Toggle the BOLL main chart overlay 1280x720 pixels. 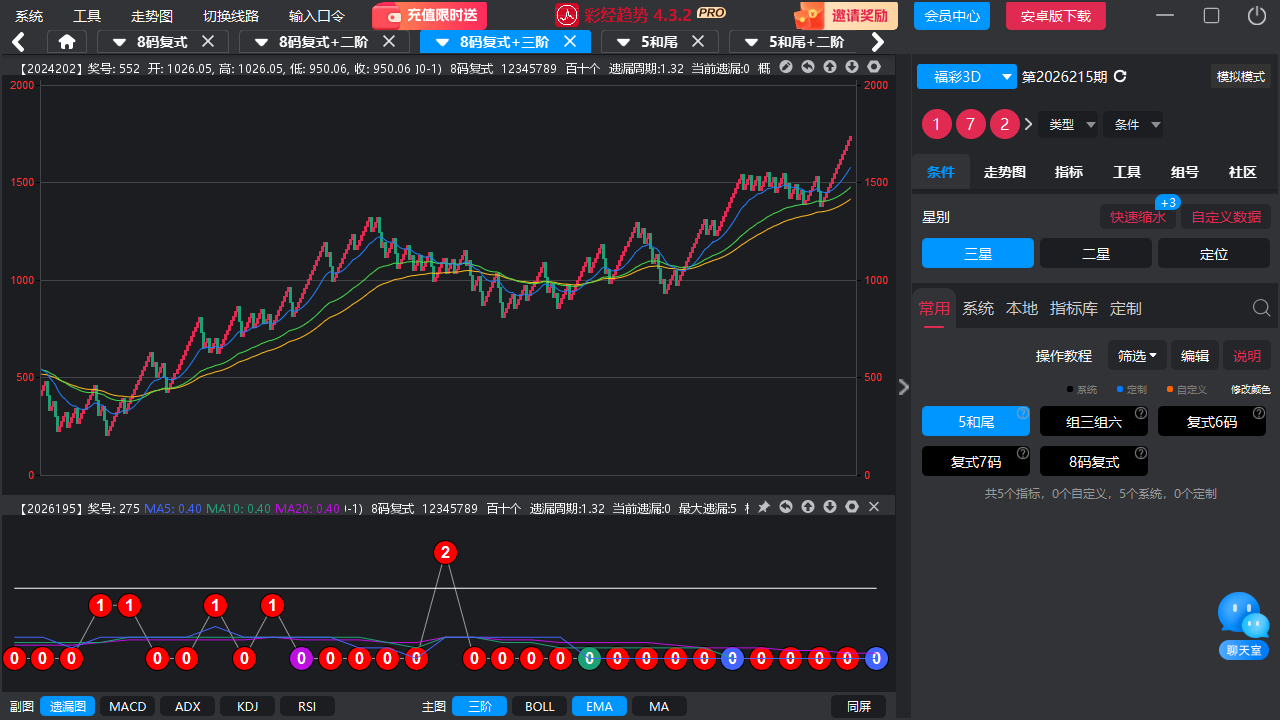pyautogui.click(x=539, y=706)
